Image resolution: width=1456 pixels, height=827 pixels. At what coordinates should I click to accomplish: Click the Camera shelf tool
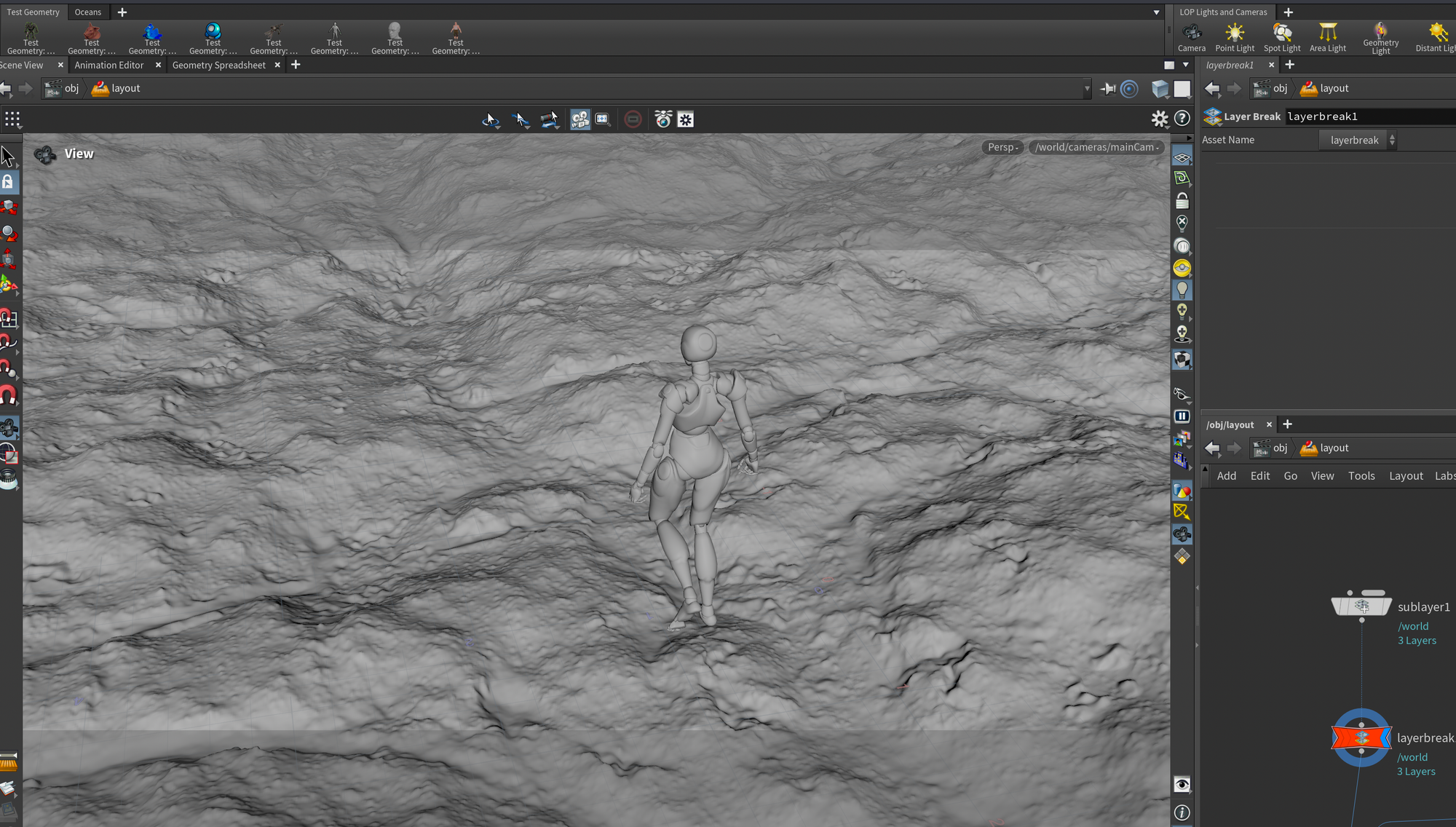pos(1192,37)
